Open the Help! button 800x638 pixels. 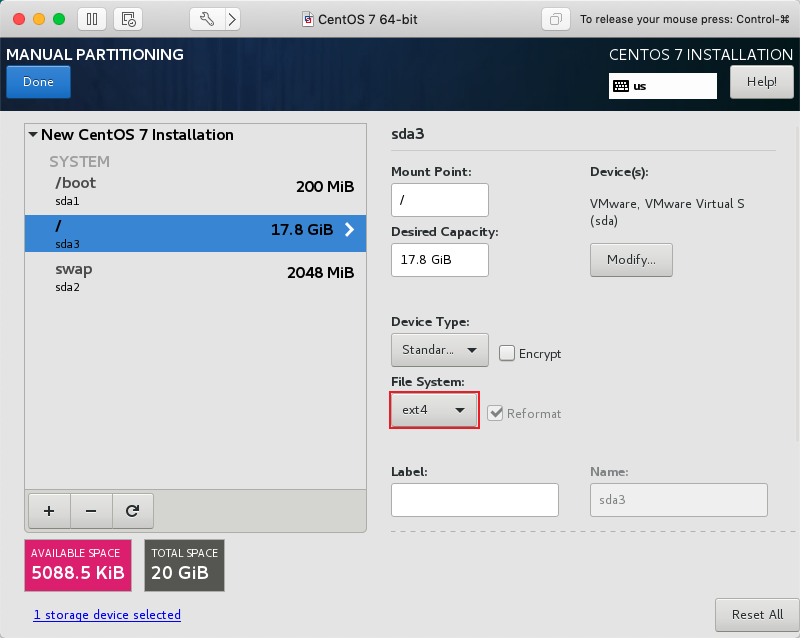coord(762,82)
